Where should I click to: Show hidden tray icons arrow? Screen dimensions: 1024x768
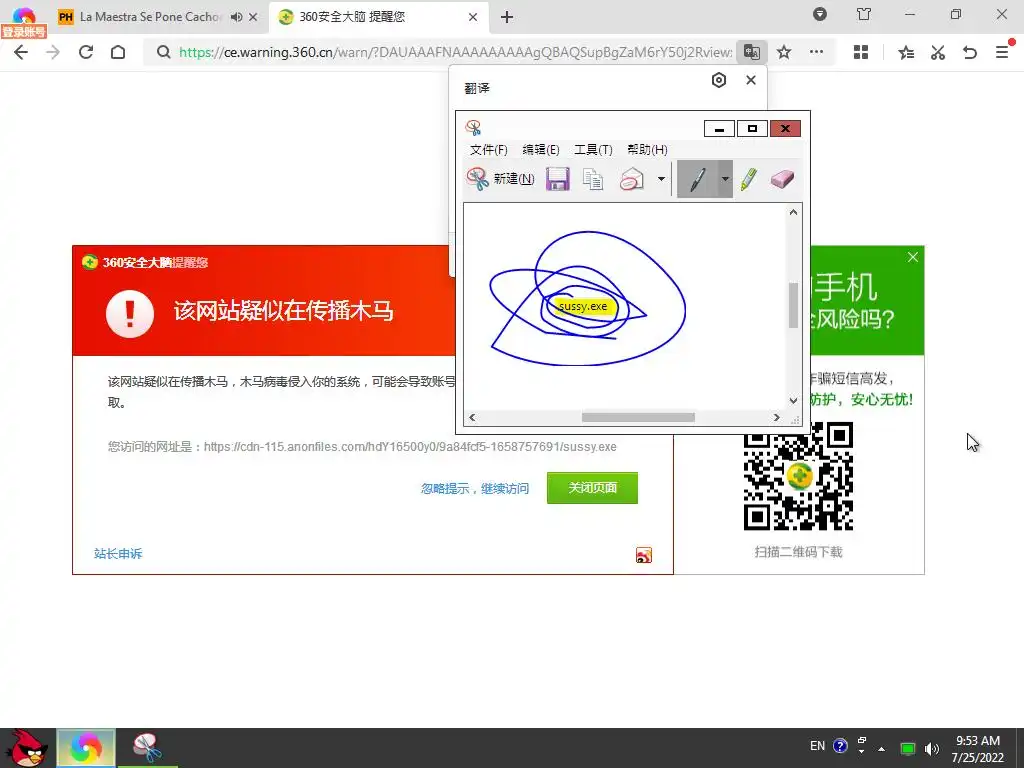click(x=882, y=749)
